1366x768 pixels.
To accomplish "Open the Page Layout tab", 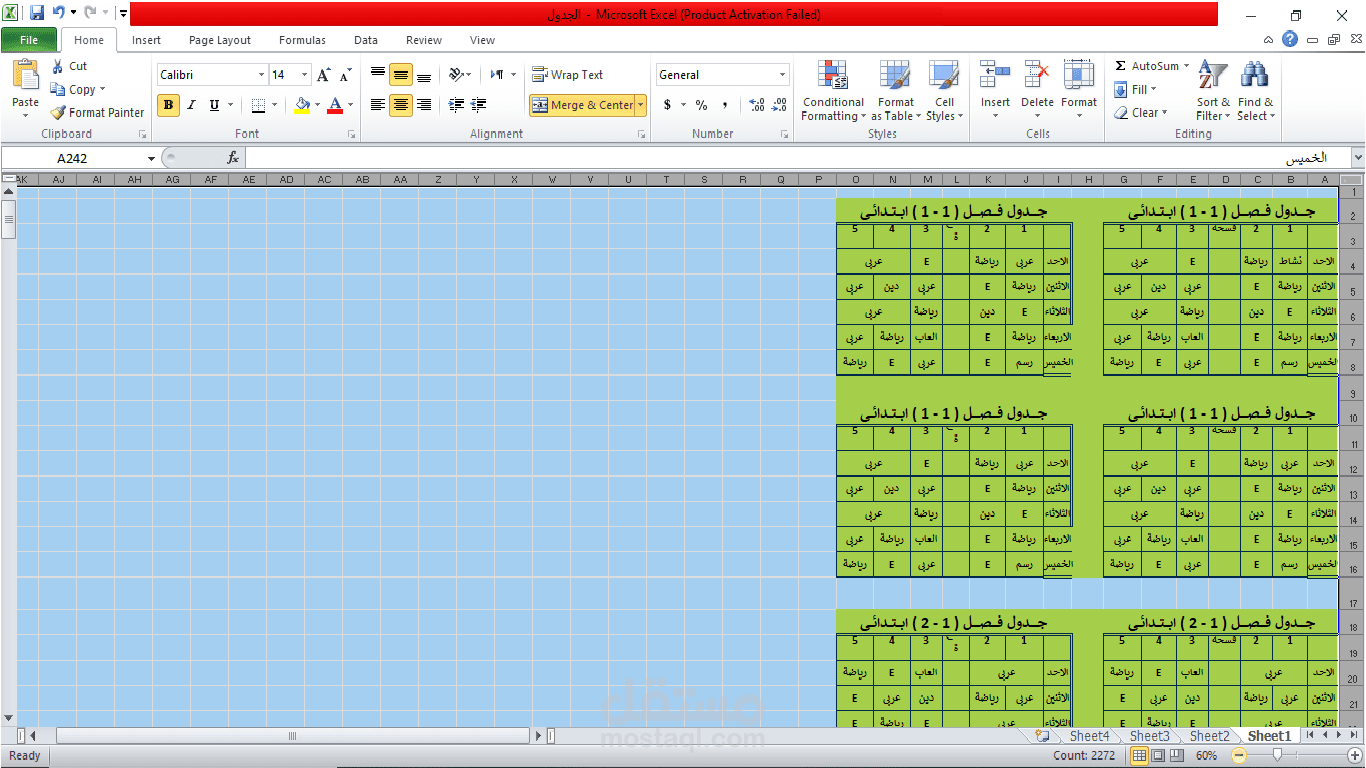I will pyautogui.click(x=219, y=40).
